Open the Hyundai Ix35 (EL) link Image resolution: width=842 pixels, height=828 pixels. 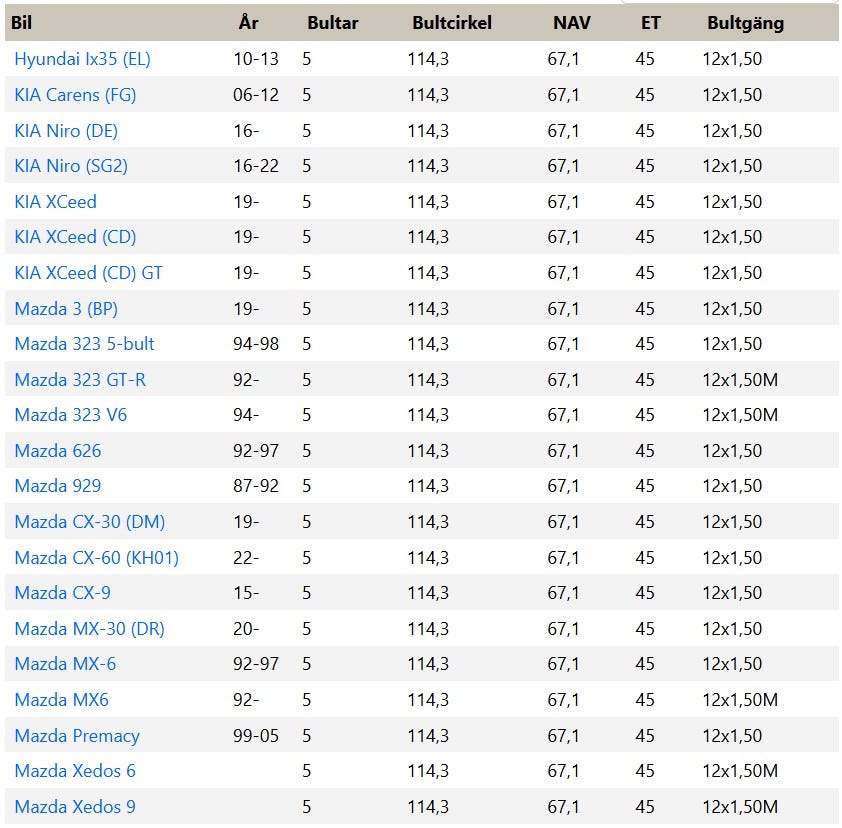pyautogui.click(x=82, y=59)
